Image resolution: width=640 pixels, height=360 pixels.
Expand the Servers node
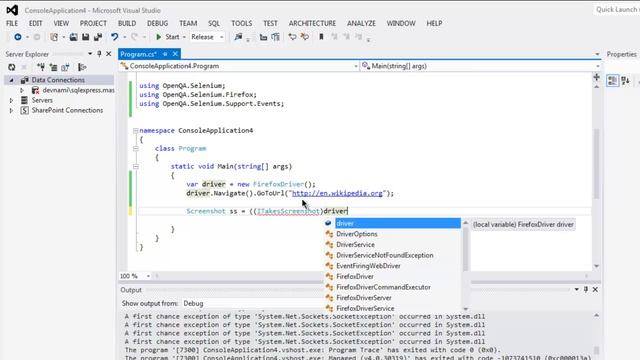[11, 100]
